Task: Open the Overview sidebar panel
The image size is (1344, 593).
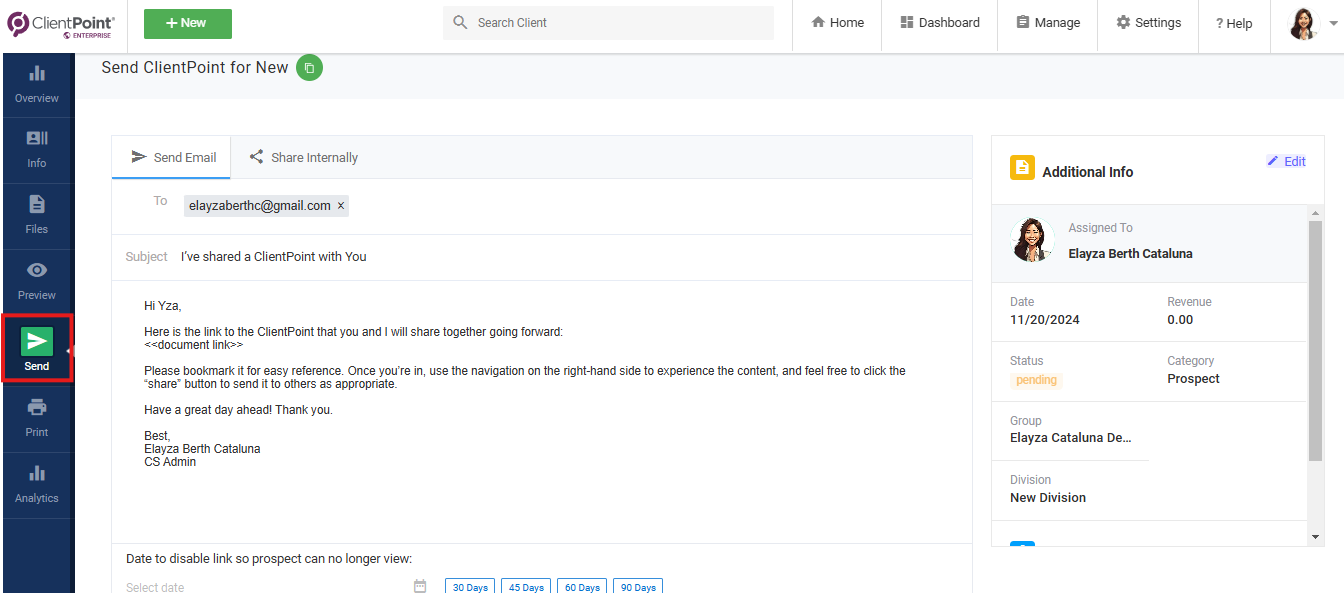Action: 37,82
